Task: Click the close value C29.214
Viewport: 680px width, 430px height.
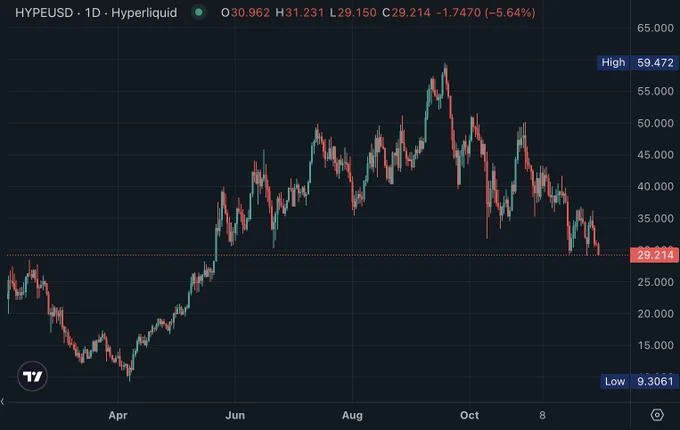Action: [406, 13]
